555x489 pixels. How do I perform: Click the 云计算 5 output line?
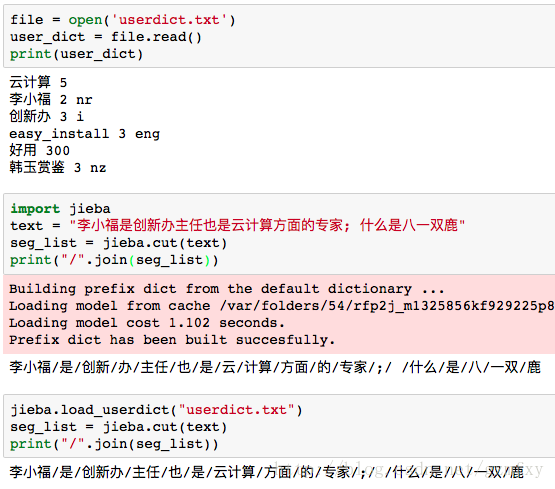38,82
